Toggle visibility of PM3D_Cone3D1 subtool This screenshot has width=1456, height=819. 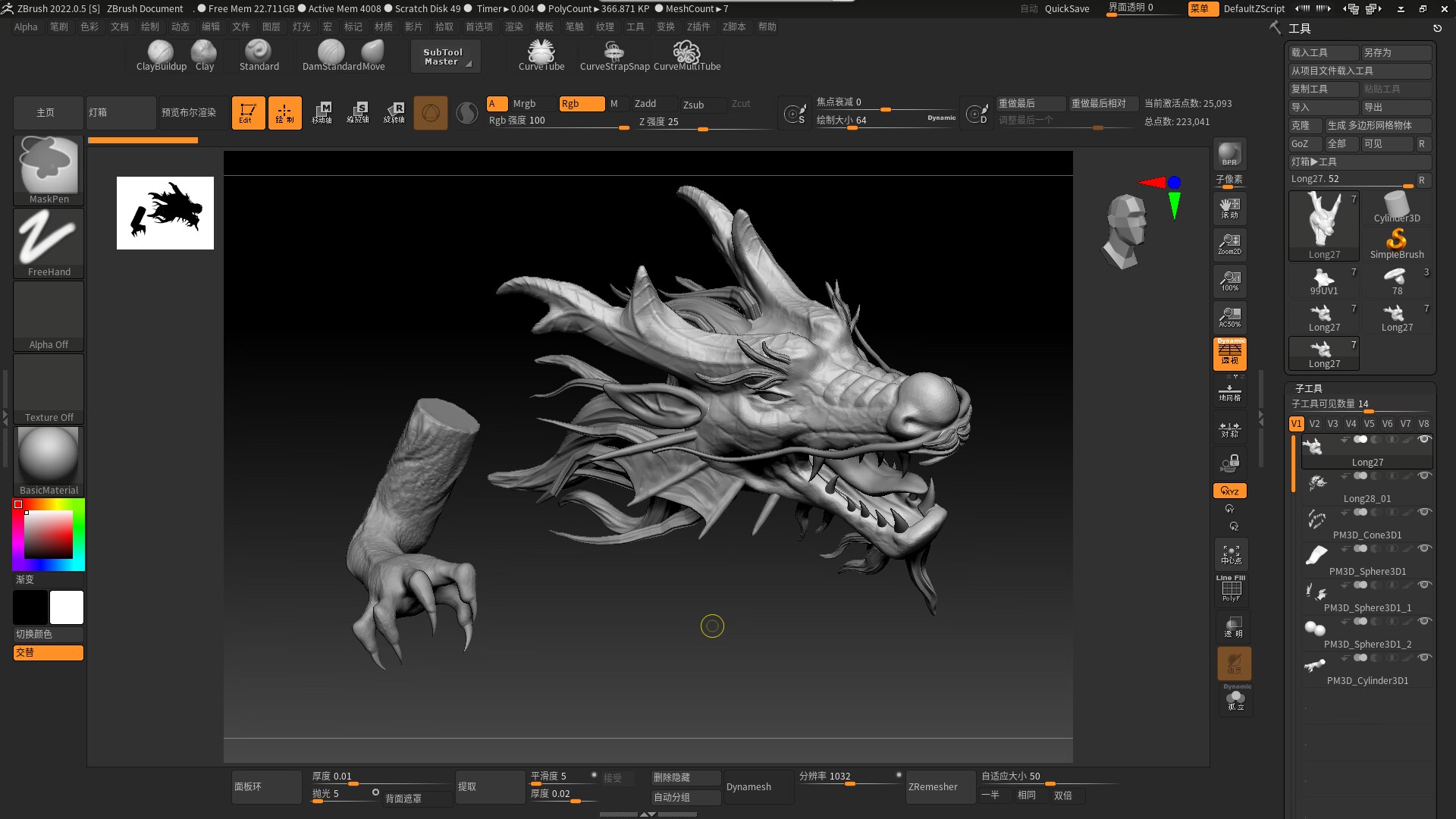click(x=1424, y=513)
